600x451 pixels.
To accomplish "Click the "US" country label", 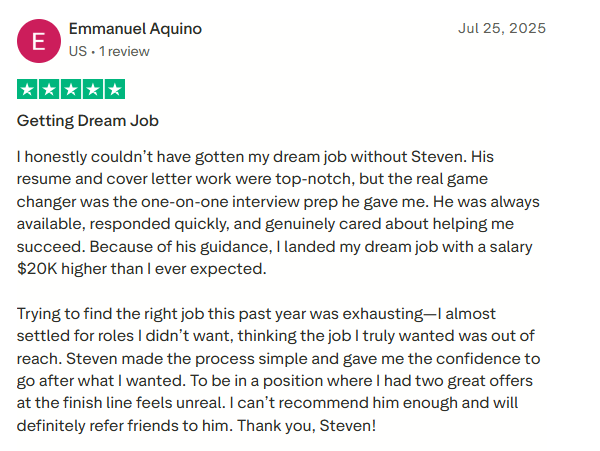I will (x=79, y=50).
